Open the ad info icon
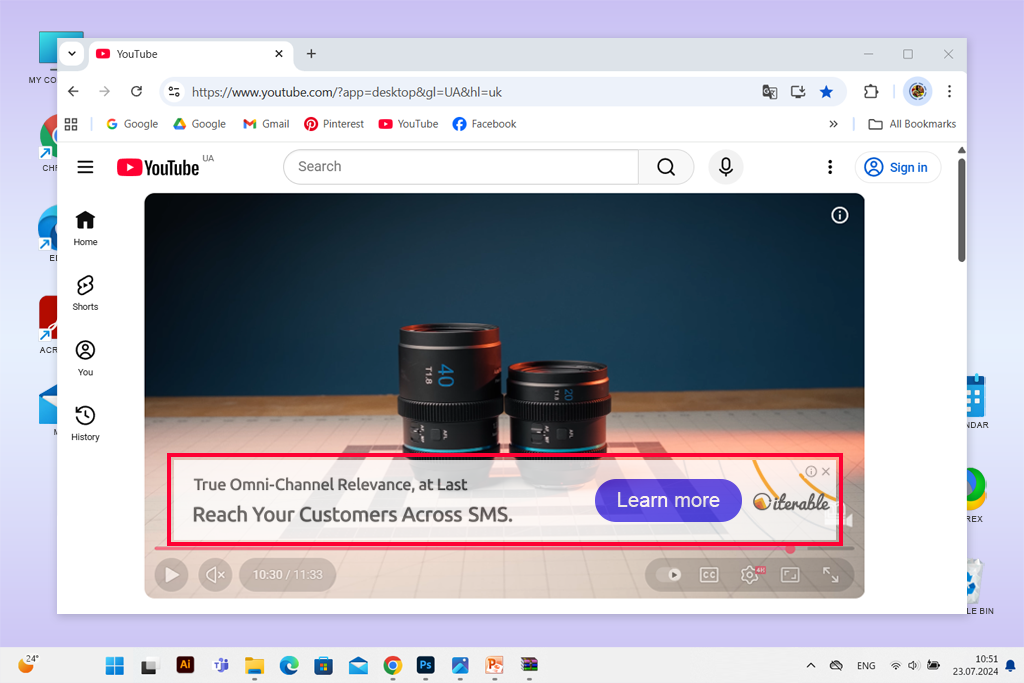The width and height of the screenshot is (1024, 683). pos(811,471)
